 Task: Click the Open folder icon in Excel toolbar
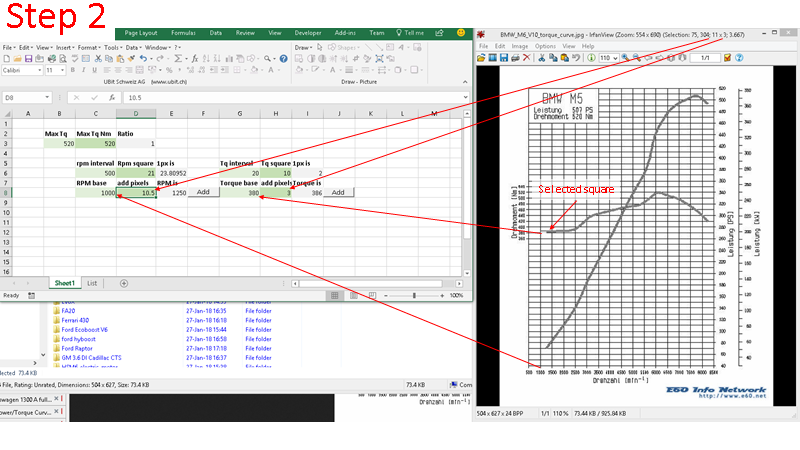[18, 59]
